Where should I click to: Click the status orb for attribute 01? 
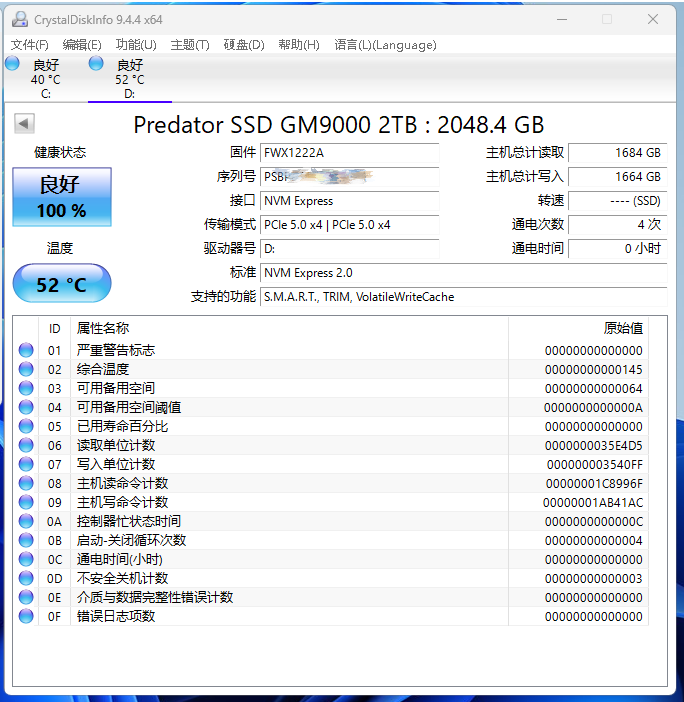click(26, 350)
